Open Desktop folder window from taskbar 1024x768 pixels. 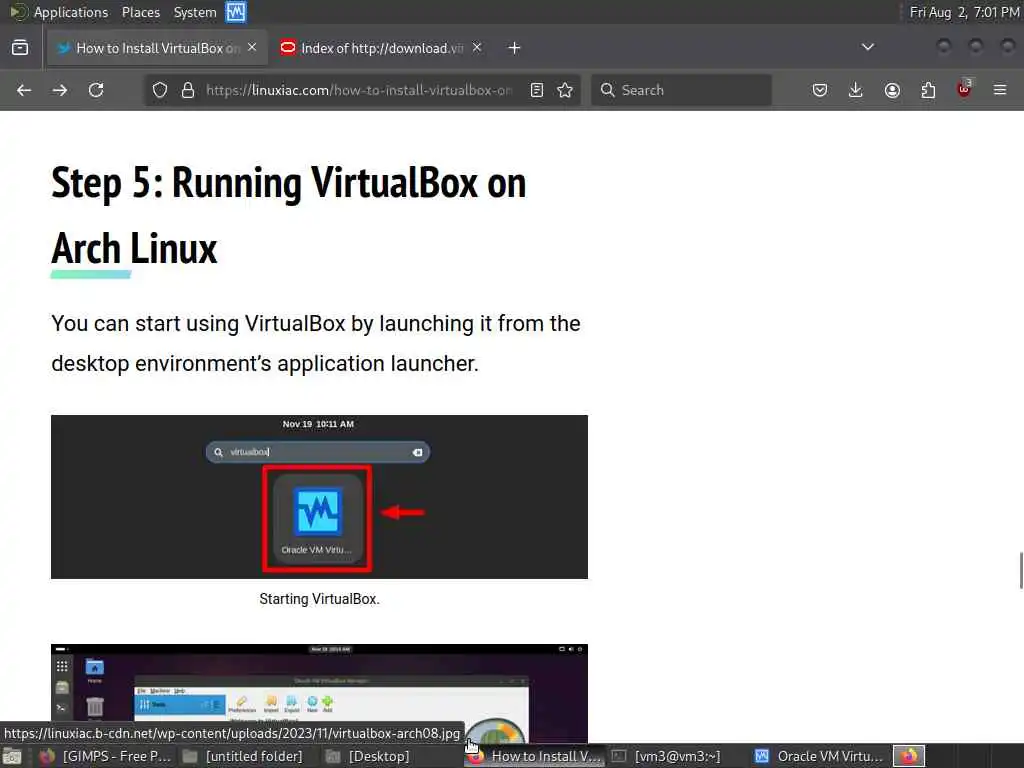click(x=368, y=756)
